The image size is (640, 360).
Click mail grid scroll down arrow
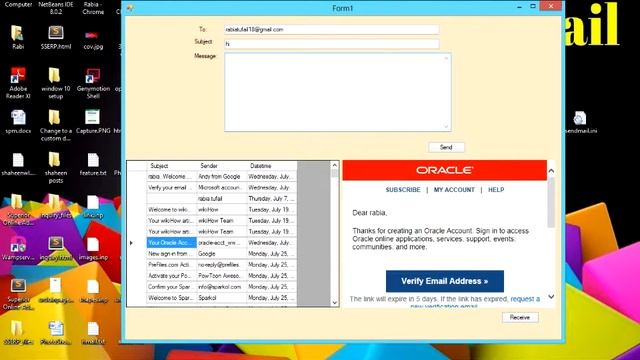tap(335, 302)
